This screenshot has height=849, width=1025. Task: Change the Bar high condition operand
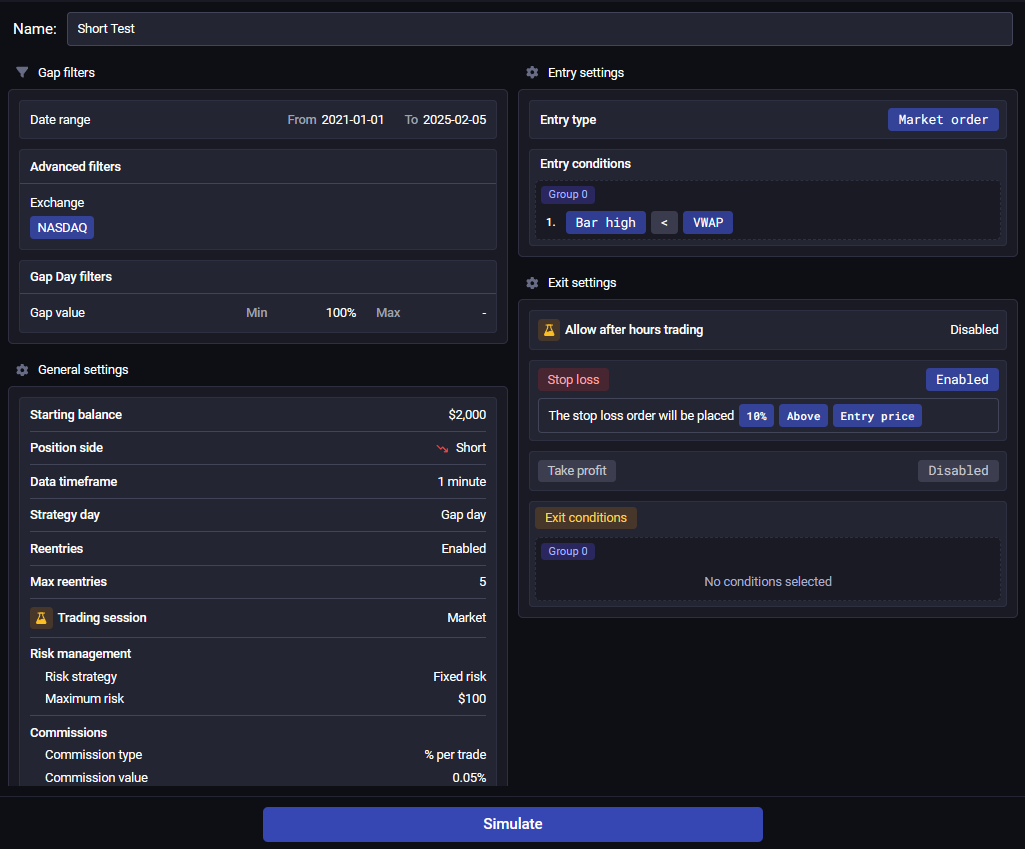[x=605, y=223]
